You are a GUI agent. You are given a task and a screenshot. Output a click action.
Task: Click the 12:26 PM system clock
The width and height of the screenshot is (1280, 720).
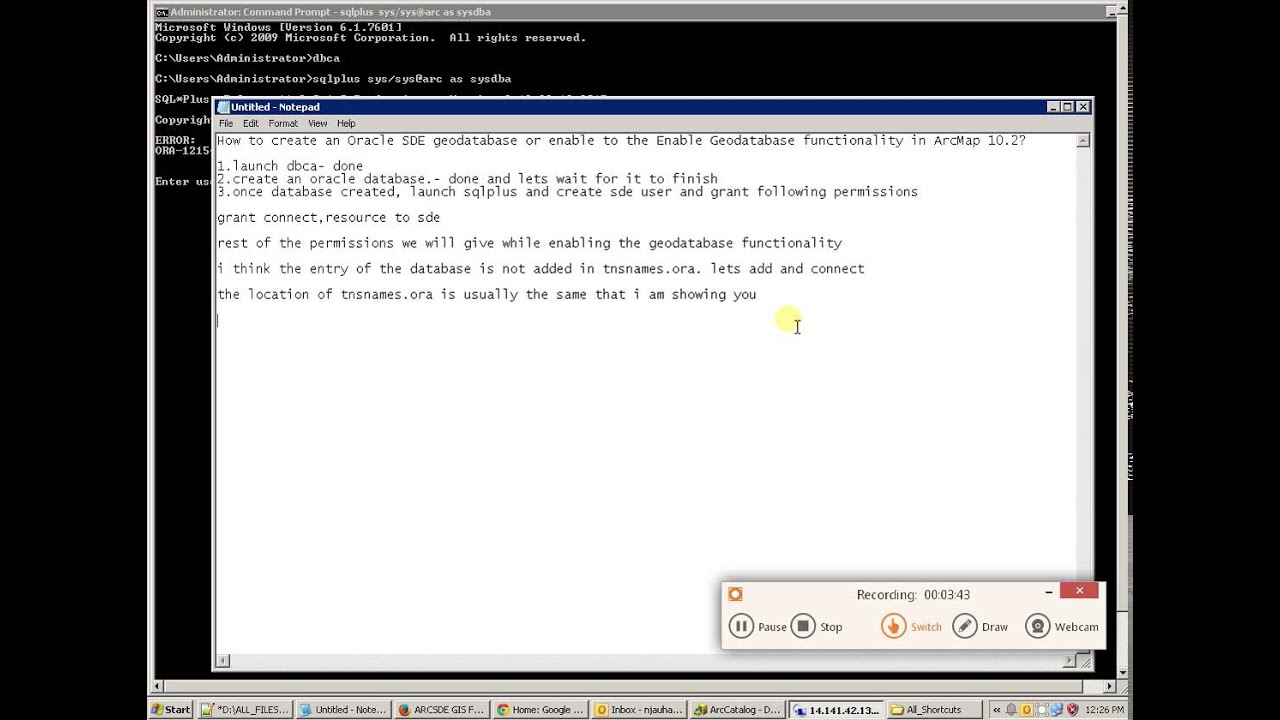[x=1104, y=710]
